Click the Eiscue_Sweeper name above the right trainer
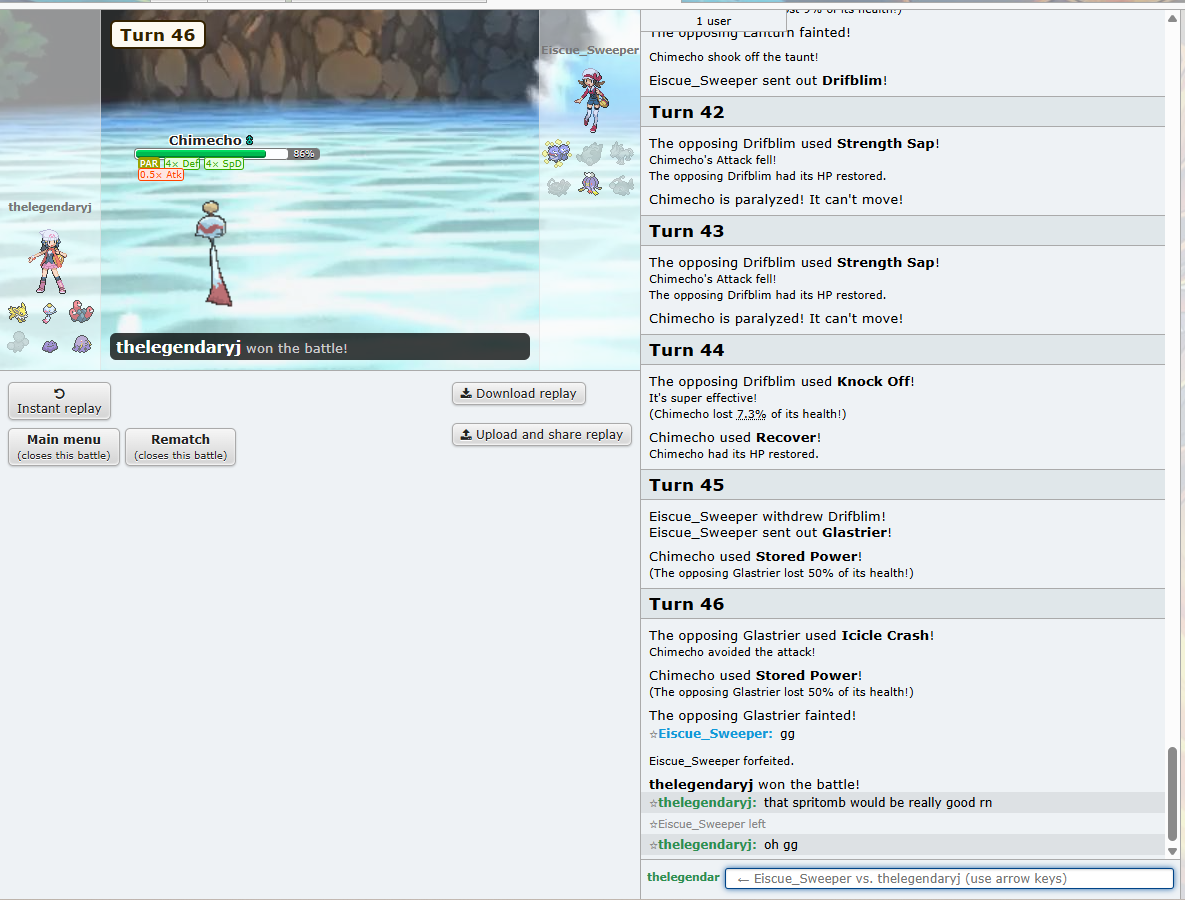This screenshot has height=900, width=1185. click(590, 50)
